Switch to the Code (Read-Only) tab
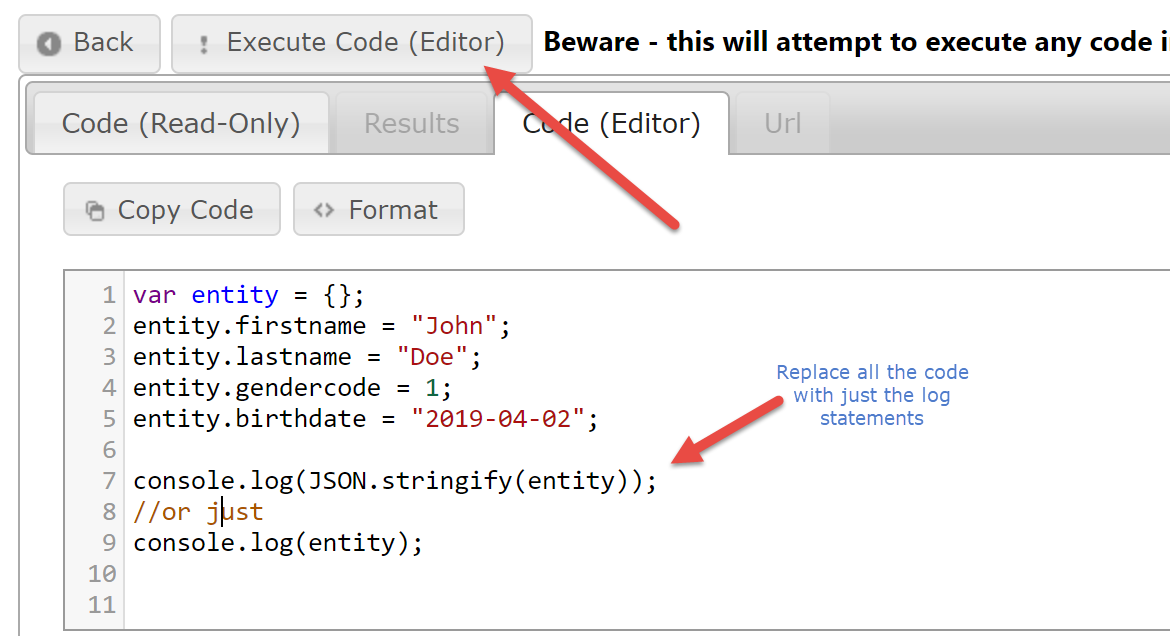The width and height of the screenshot is (1170, 636). coord(181,124)
